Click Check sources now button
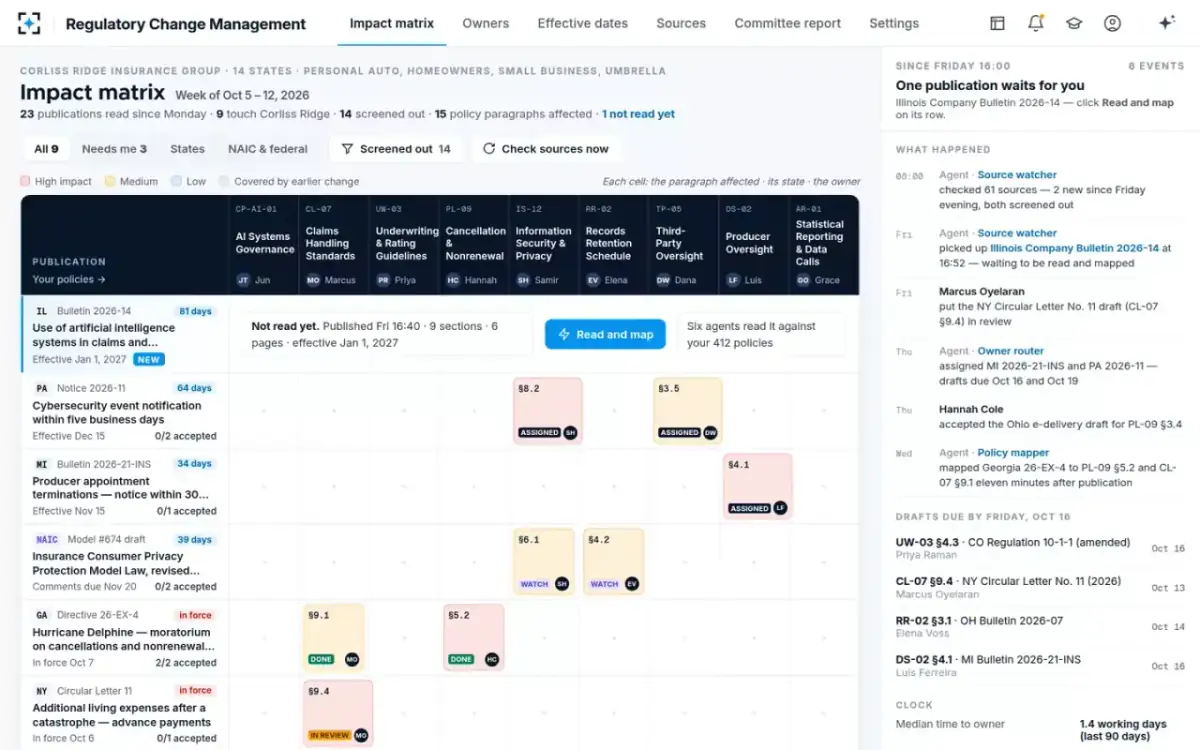 pyautogui.click(x=545, y=149)
